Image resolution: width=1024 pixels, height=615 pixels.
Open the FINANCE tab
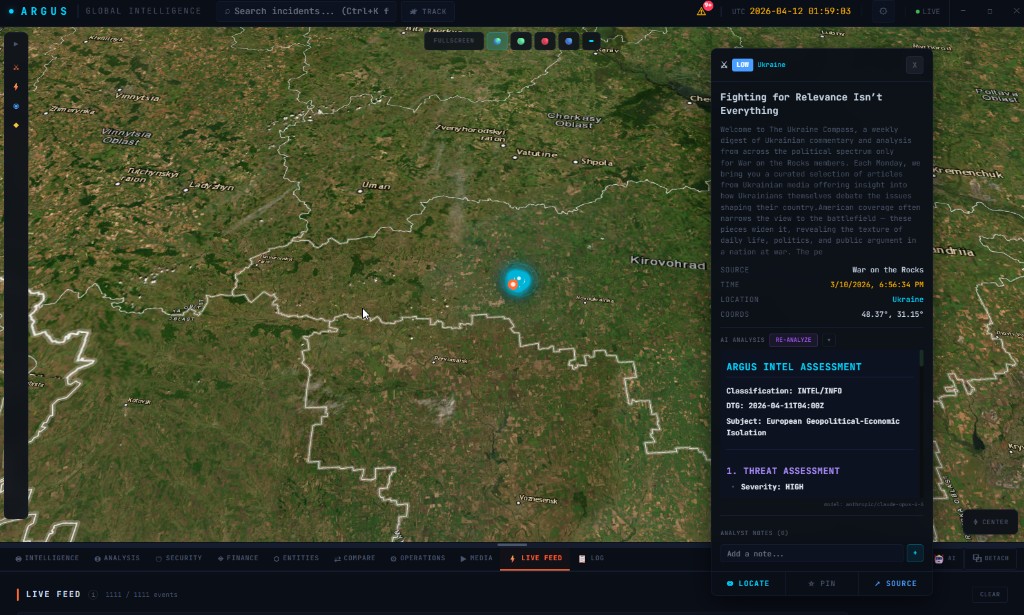[x=238, y=558]
